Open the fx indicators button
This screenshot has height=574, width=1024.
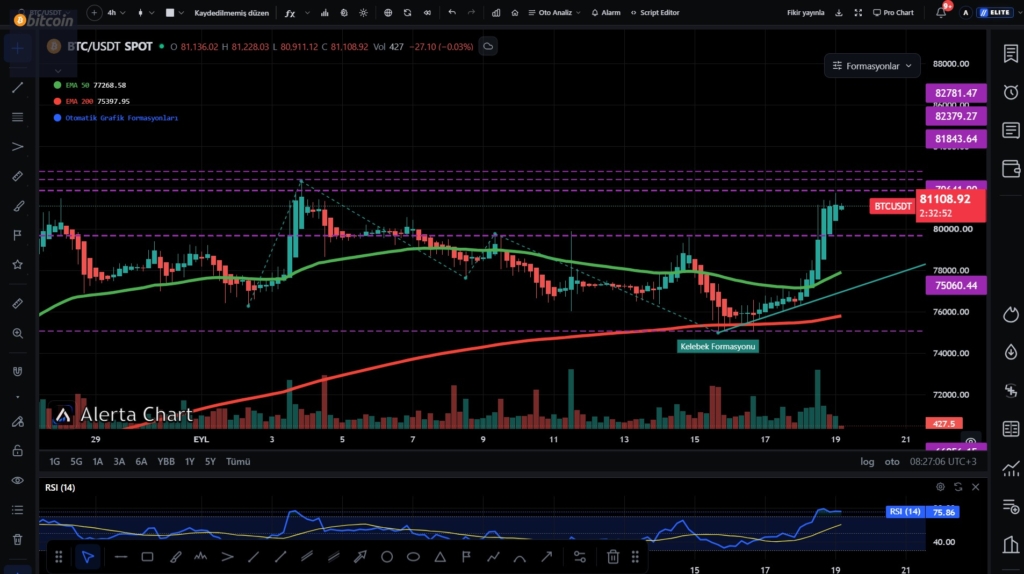[291, 12]
